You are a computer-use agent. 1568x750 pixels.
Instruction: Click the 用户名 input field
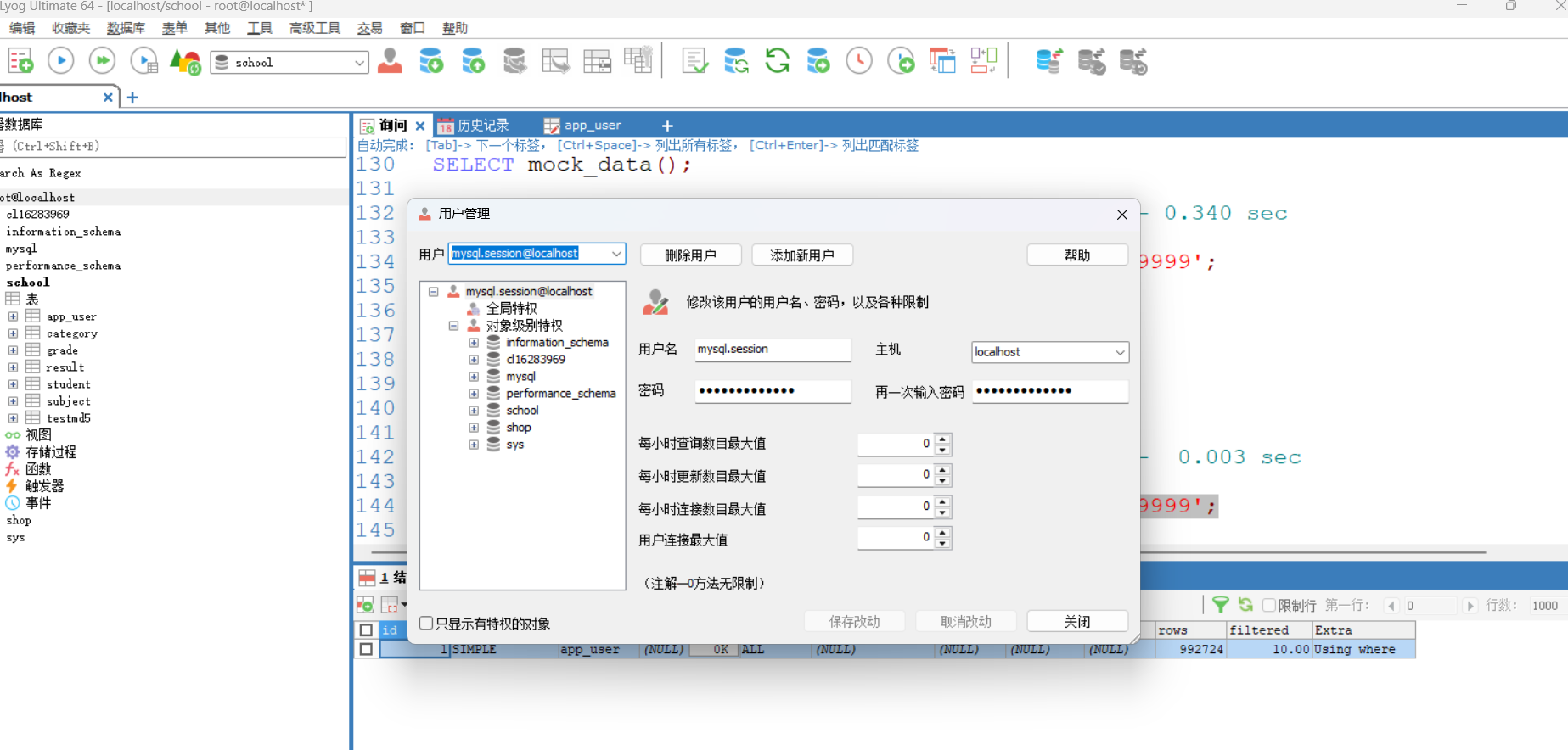pos(773,350)
